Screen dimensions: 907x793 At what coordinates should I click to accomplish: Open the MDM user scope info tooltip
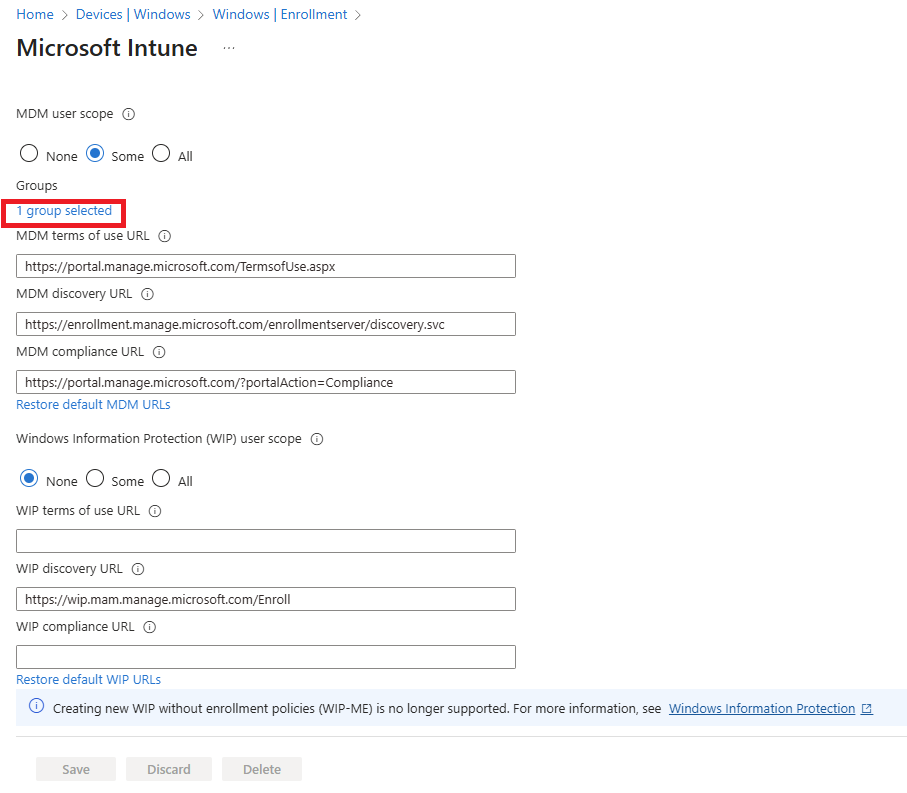128,114
